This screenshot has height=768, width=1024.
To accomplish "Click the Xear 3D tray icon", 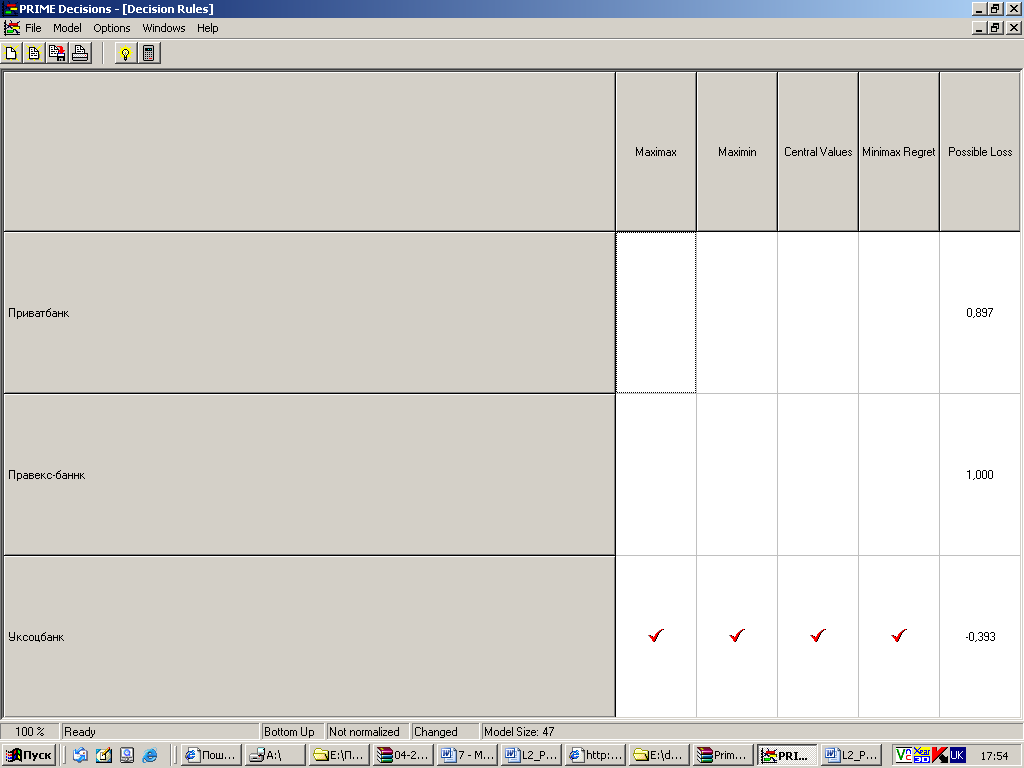I will coord(921,755).
